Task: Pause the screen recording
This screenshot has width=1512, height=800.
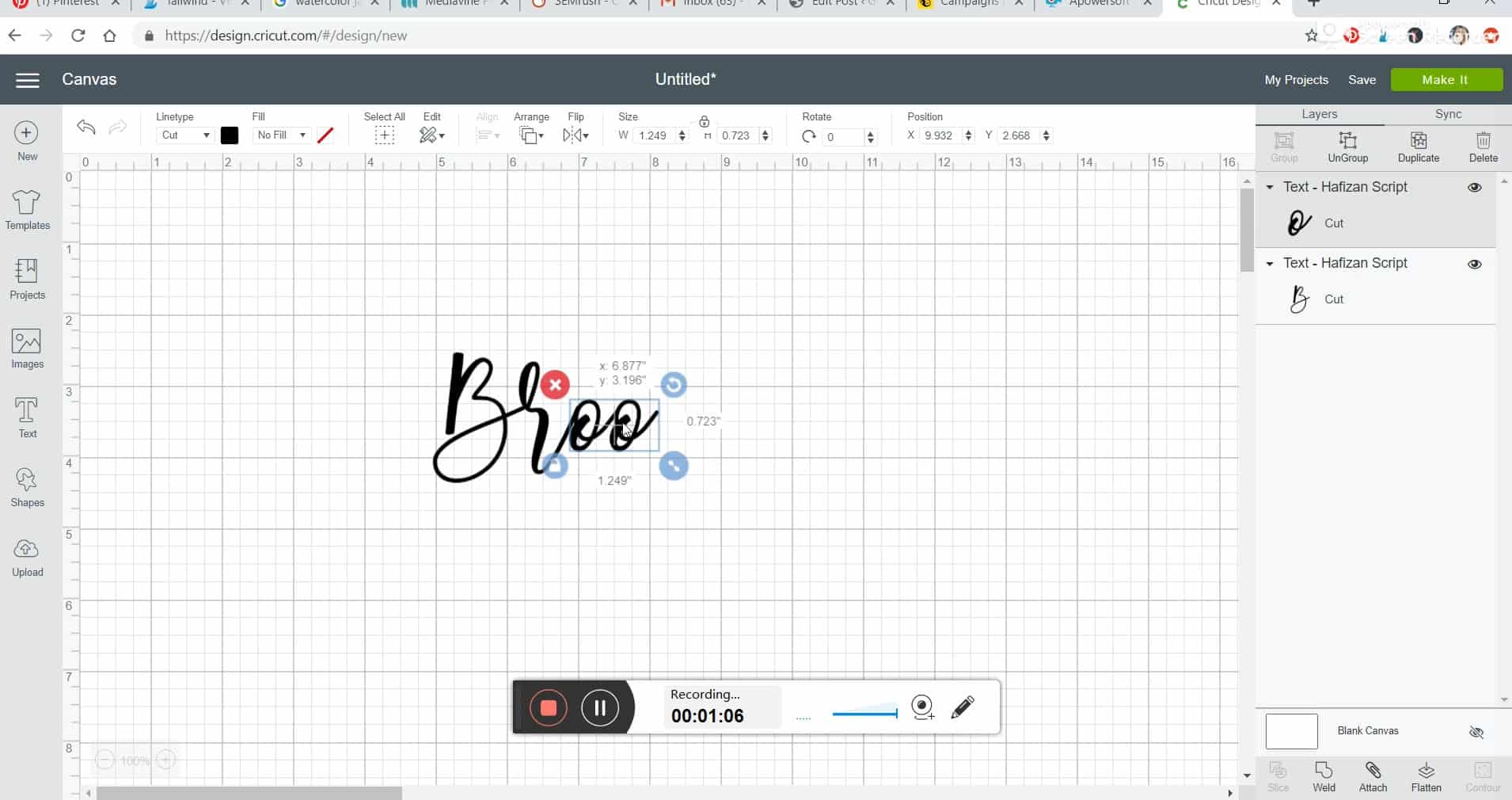Action: pyautogui.click(x=600, y=707)
